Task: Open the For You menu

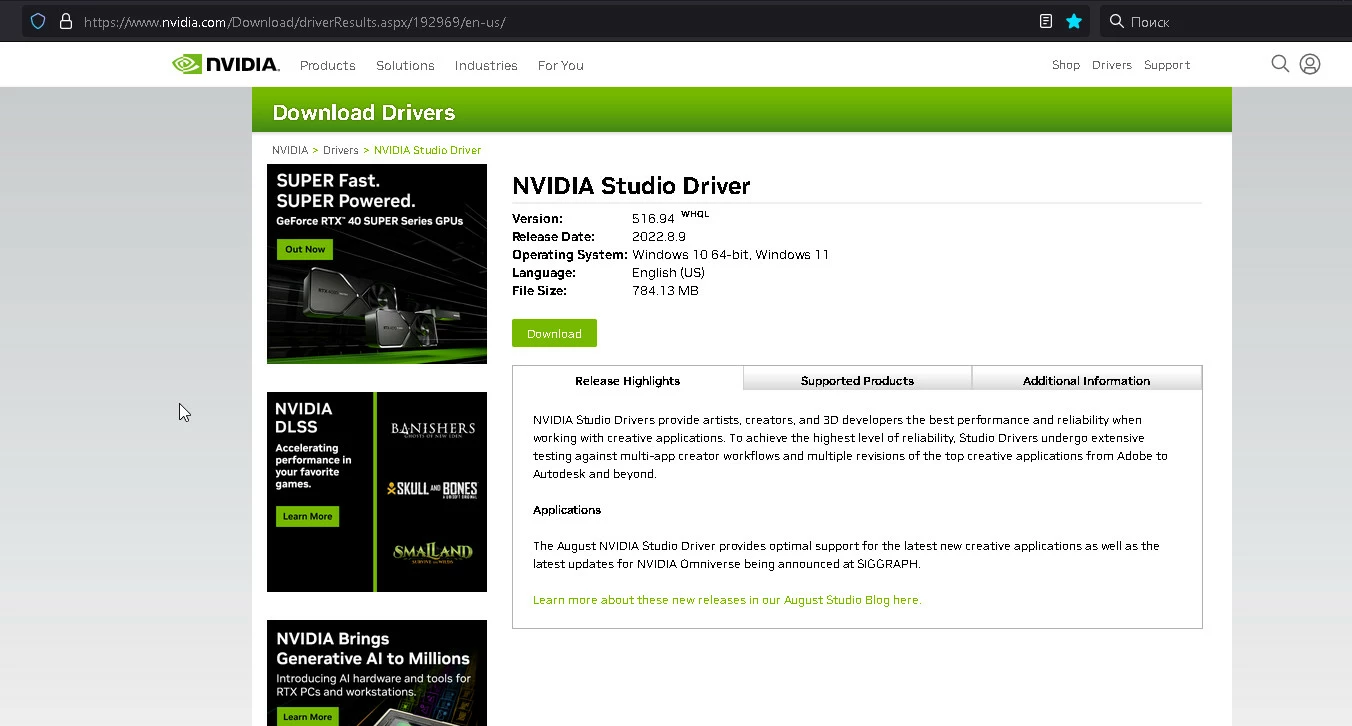Action: 561,65
